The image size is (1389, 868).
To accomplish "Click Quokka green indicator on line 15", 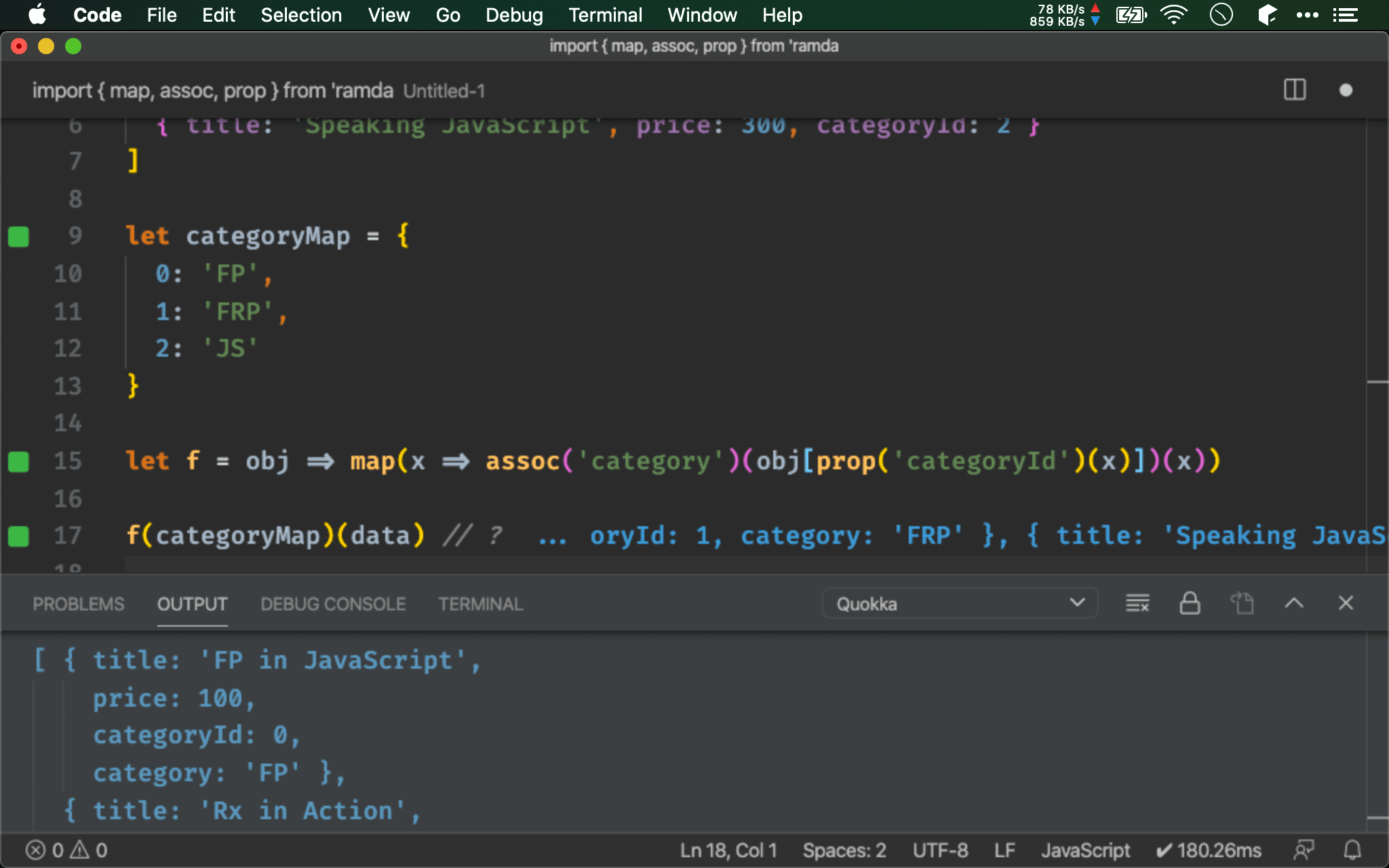I will 18,462.
